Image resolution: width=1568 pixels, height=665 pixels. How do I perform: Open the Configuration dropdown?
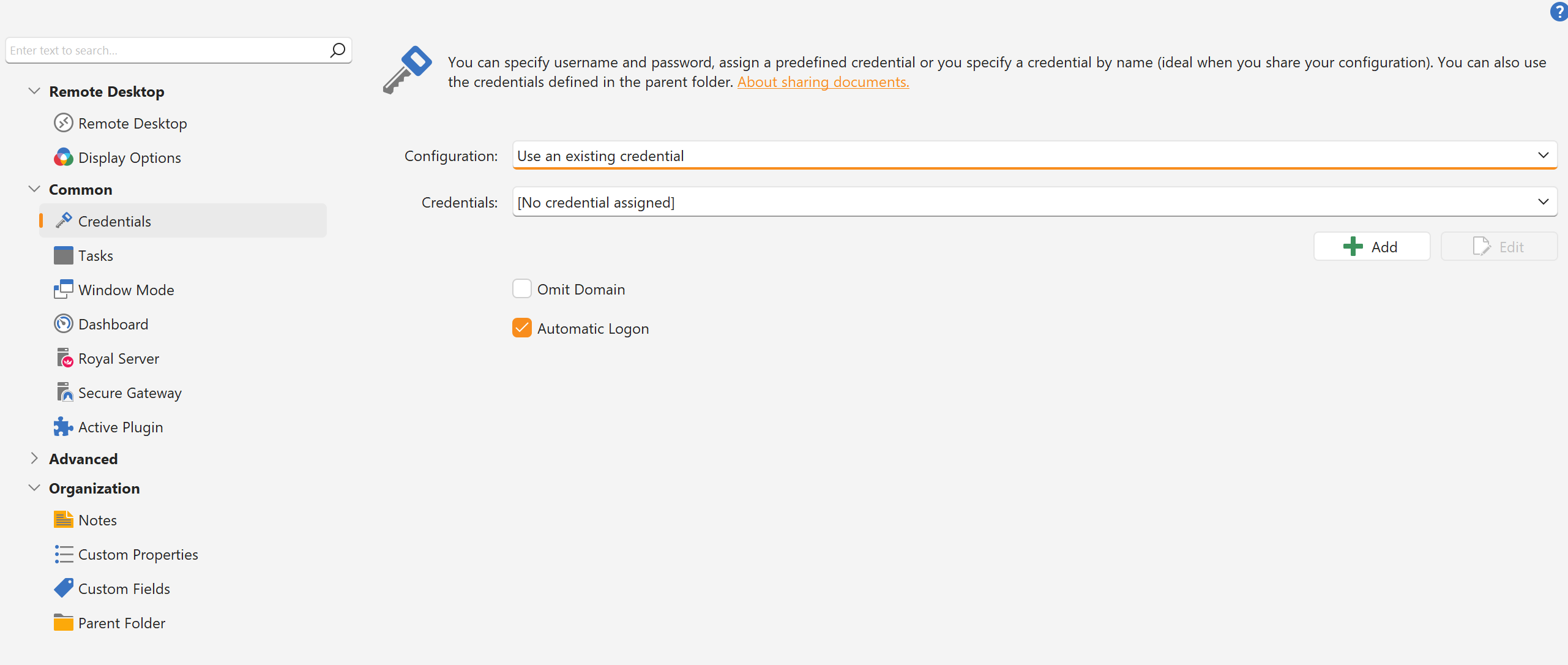pos(1034,156)
